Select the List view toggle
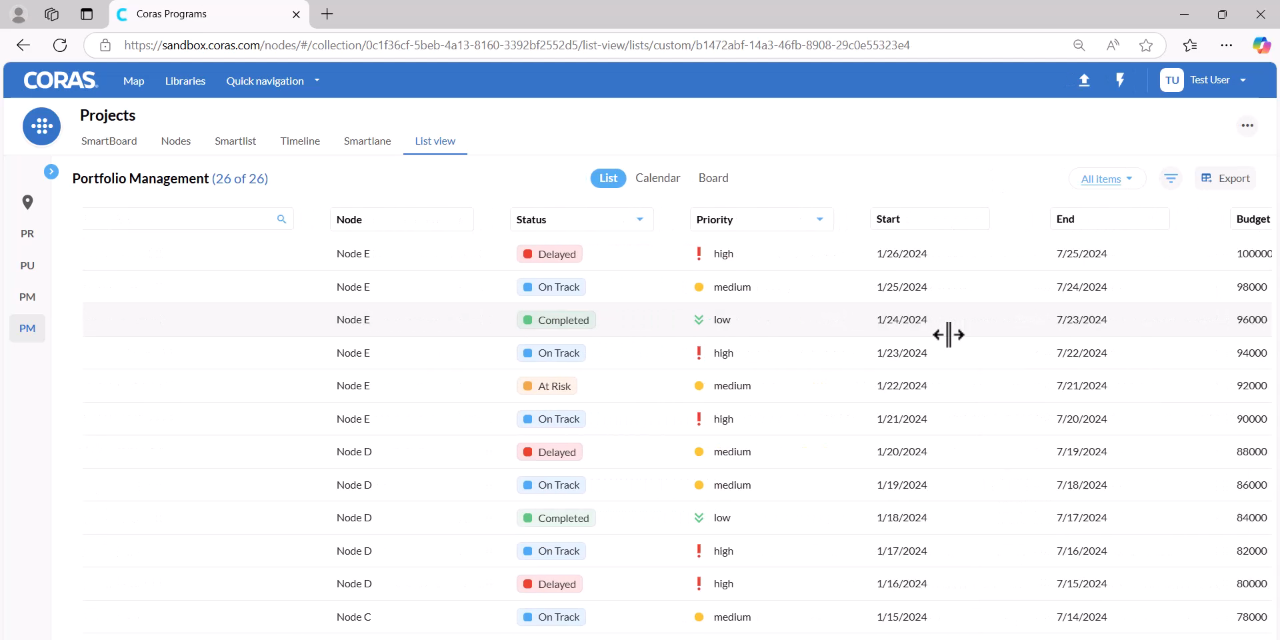 click(x=608, y=178)
